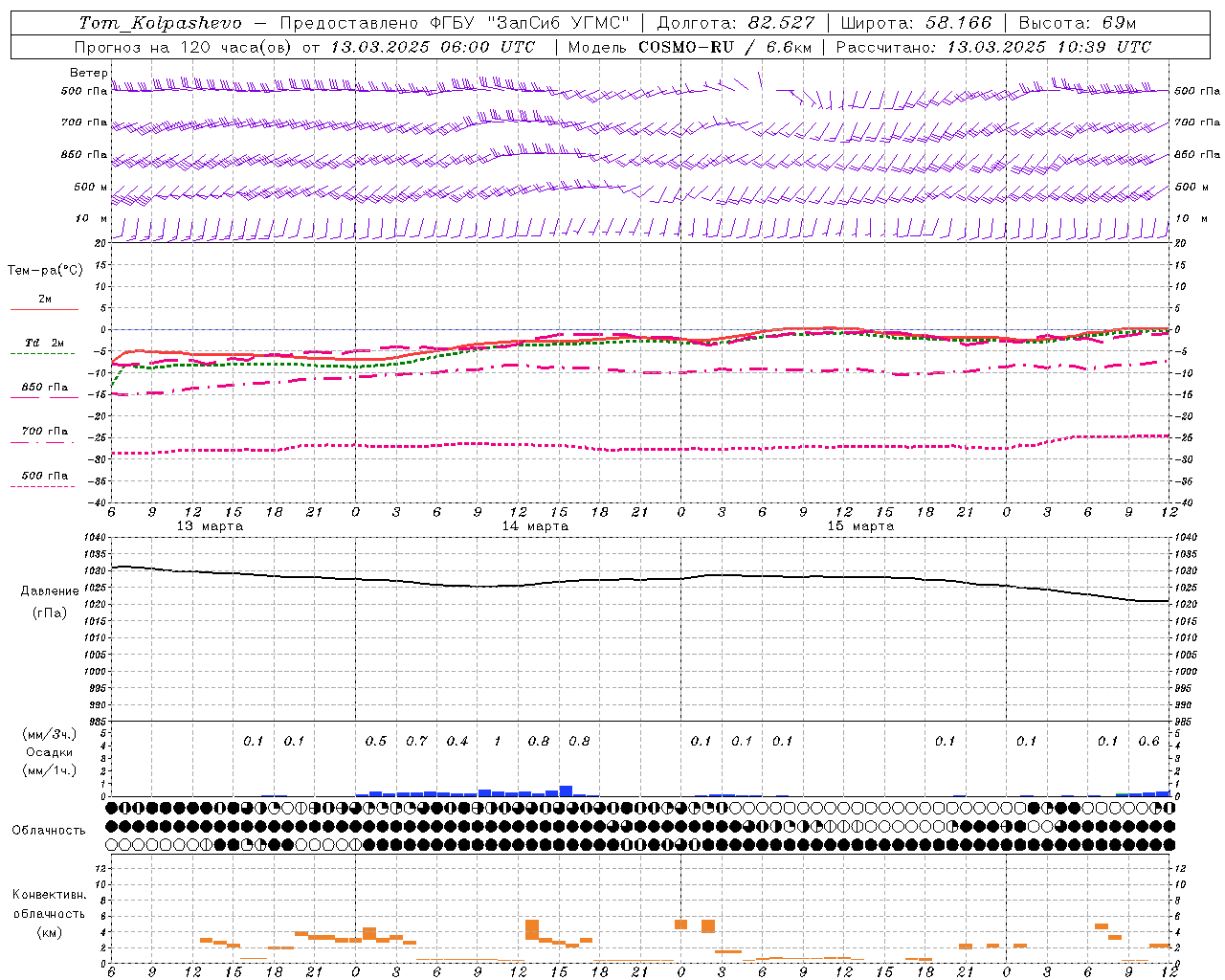Click the Давление pressure panel label
The image size is (1225, 980).
coord(50,591)
